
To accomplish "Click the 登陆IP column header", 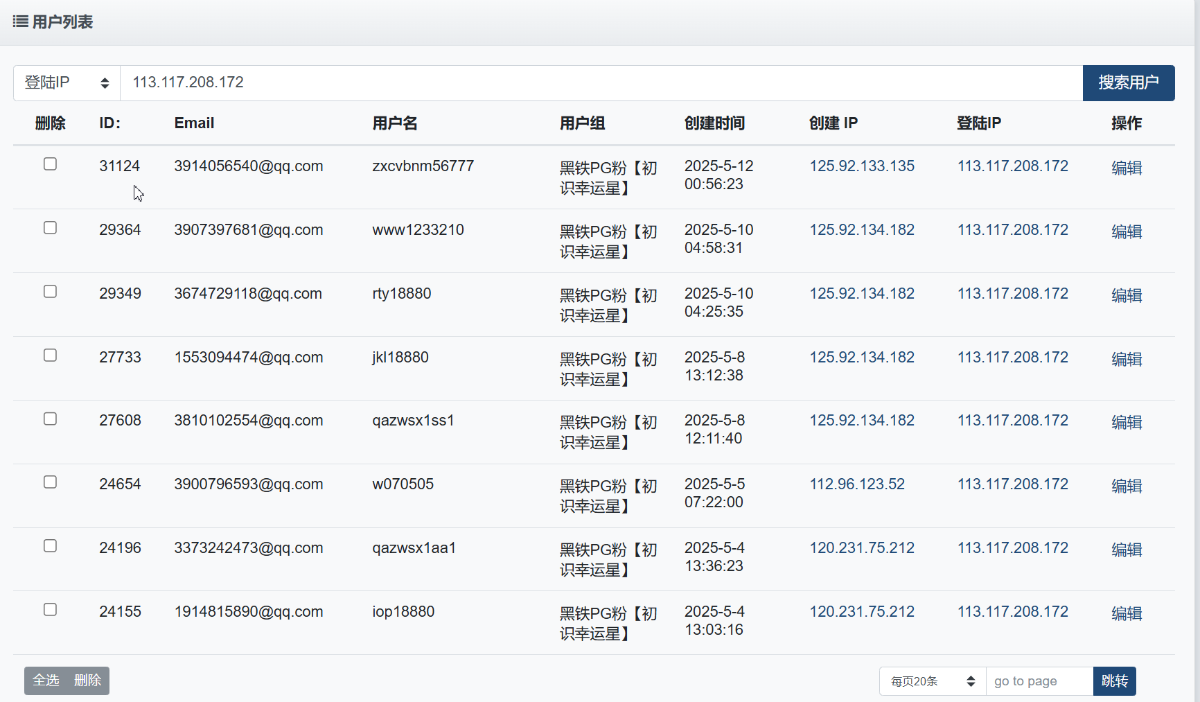I will point(979,124).
